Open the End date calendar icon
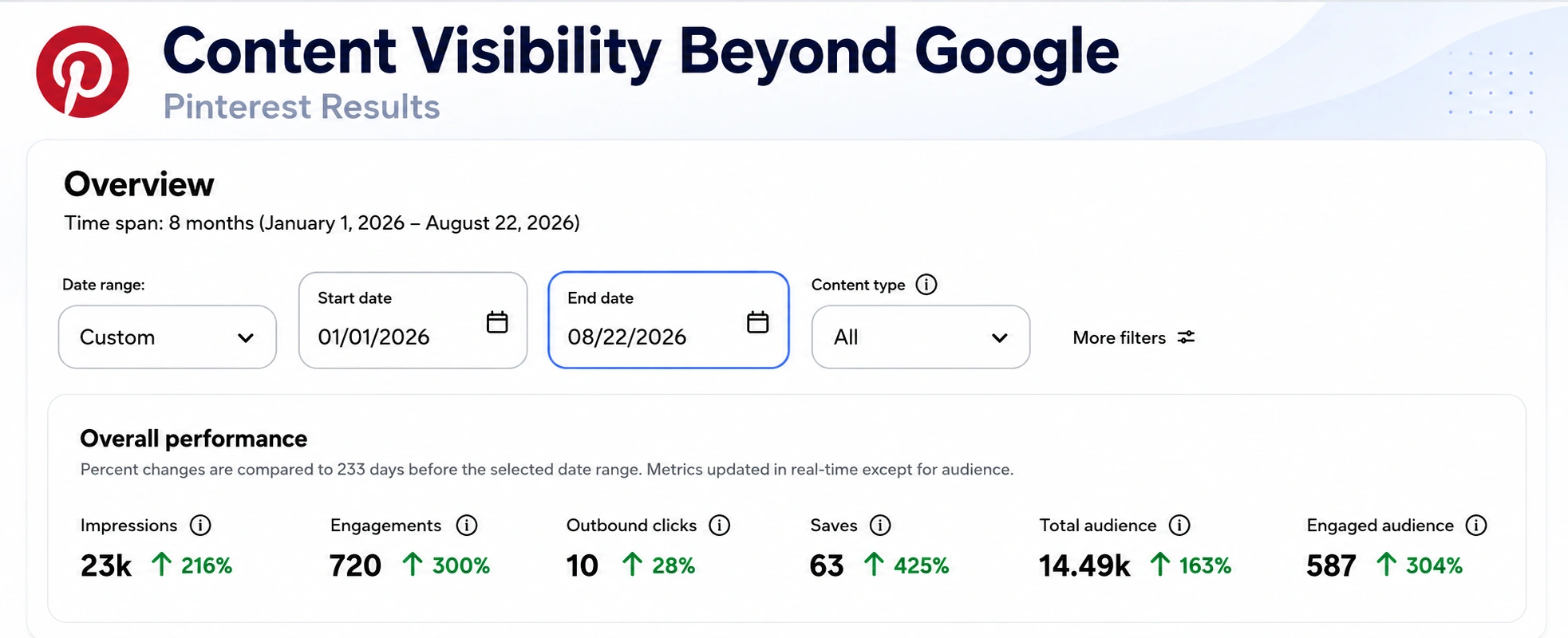The image size is (1568, 638). 757,322
